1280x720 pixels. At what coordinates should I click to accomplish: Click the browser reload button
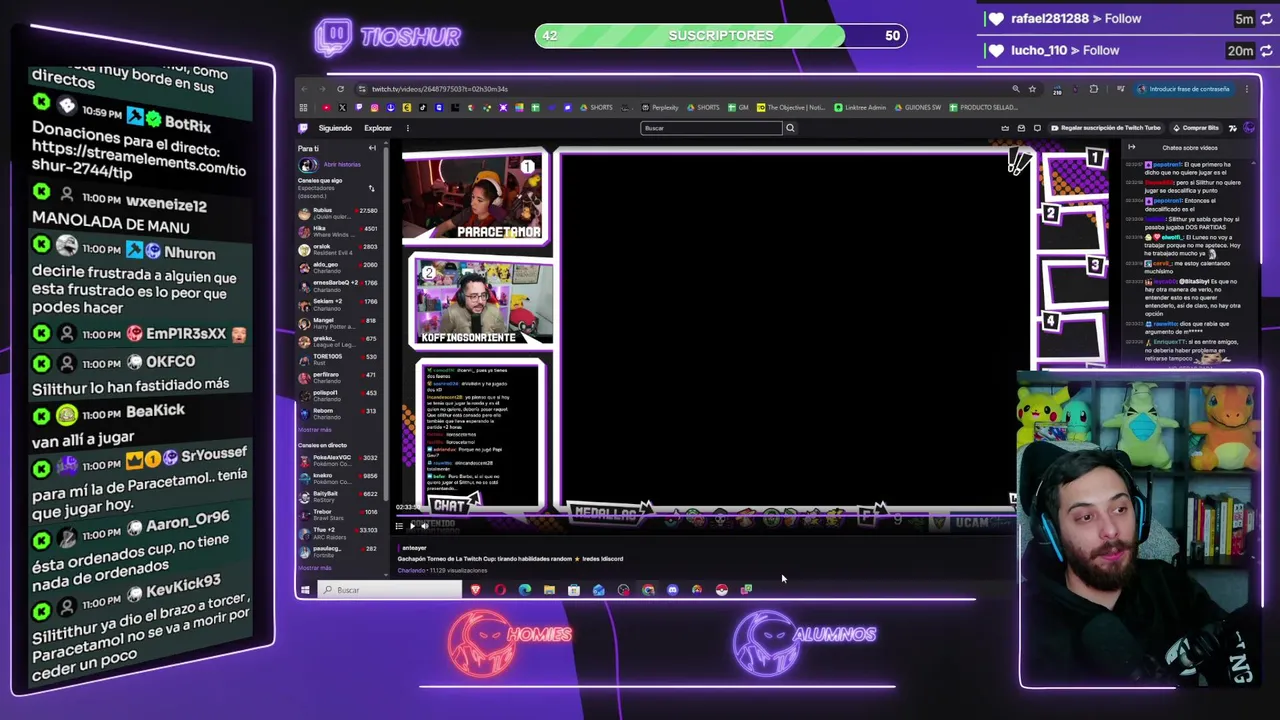340,89
